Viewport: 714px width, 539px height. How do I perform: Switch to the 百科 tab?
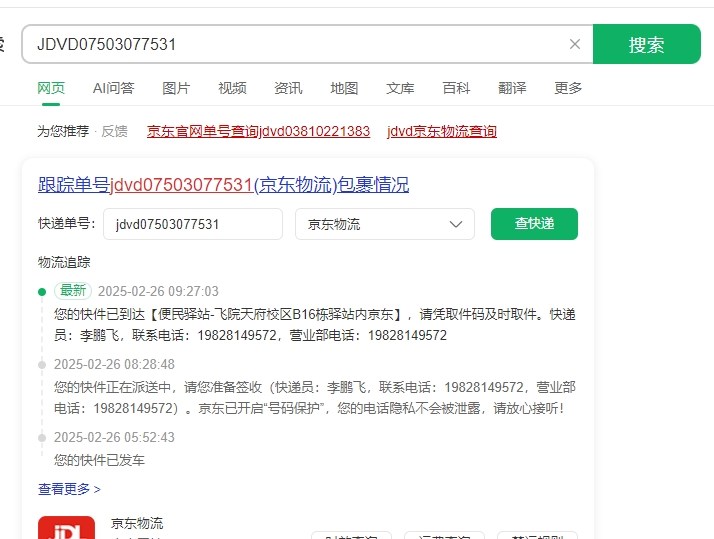pyautogui.click(x=456, y=88)
